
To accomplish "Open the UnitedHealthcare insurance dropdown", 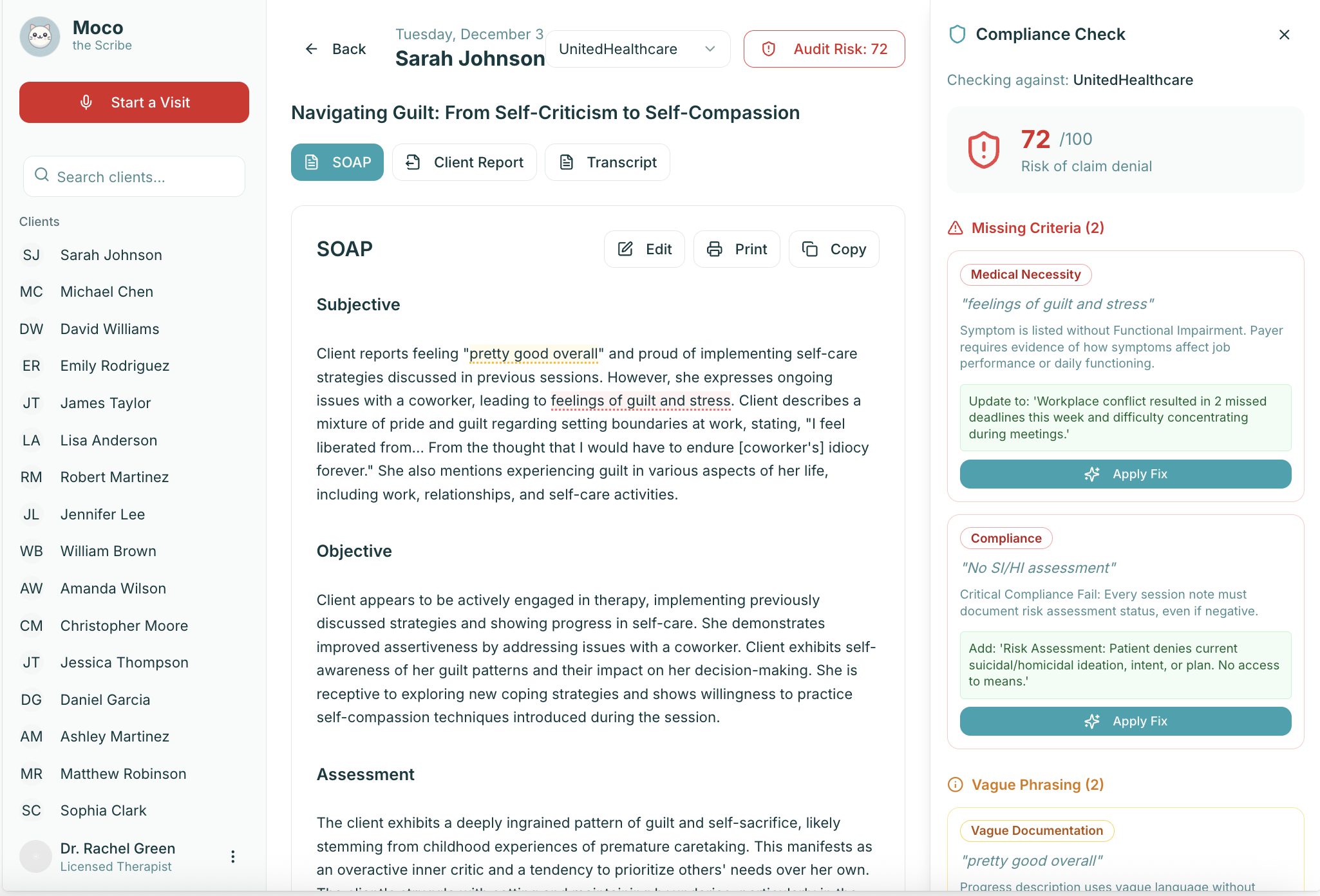I will [637, 48].
